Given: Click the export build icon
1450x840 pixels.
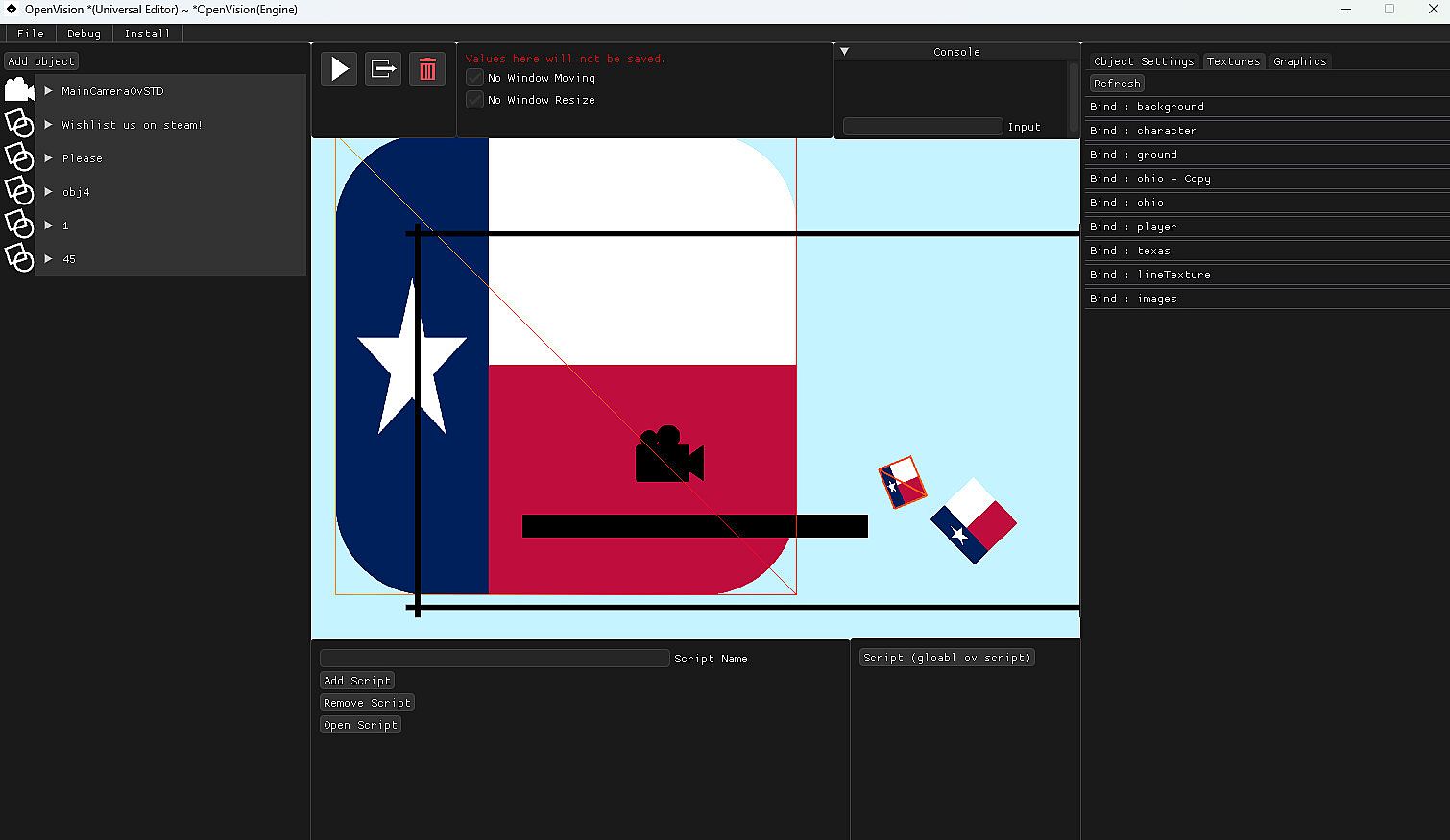Looking at the screenshot, I should point(382,69).
